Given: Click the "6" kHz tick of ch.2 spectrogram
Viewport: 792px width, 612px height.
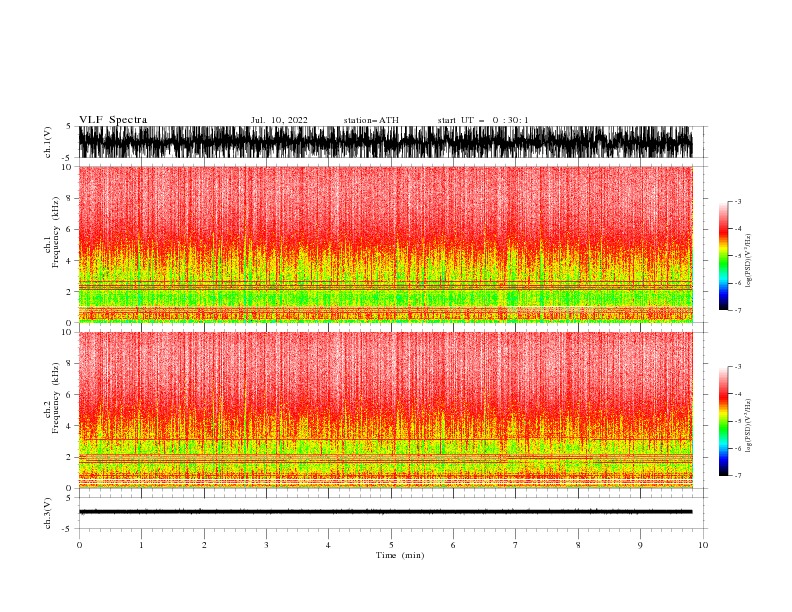Looking at the screenshot, I should coord(69,395).
